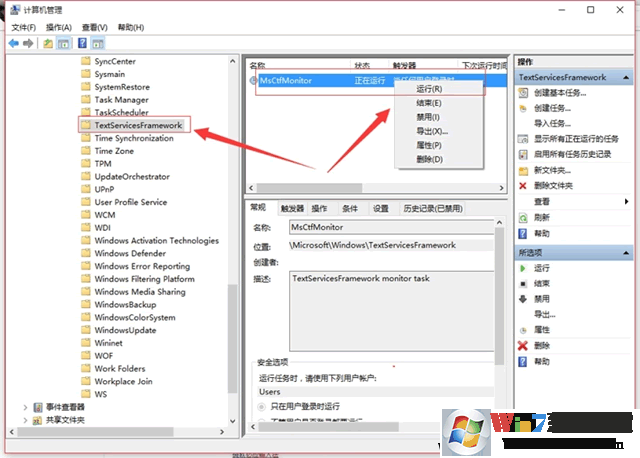This screenshot has height=458, width=640.
Task: Go back with the blue back arrow
Action: [13, 43]
